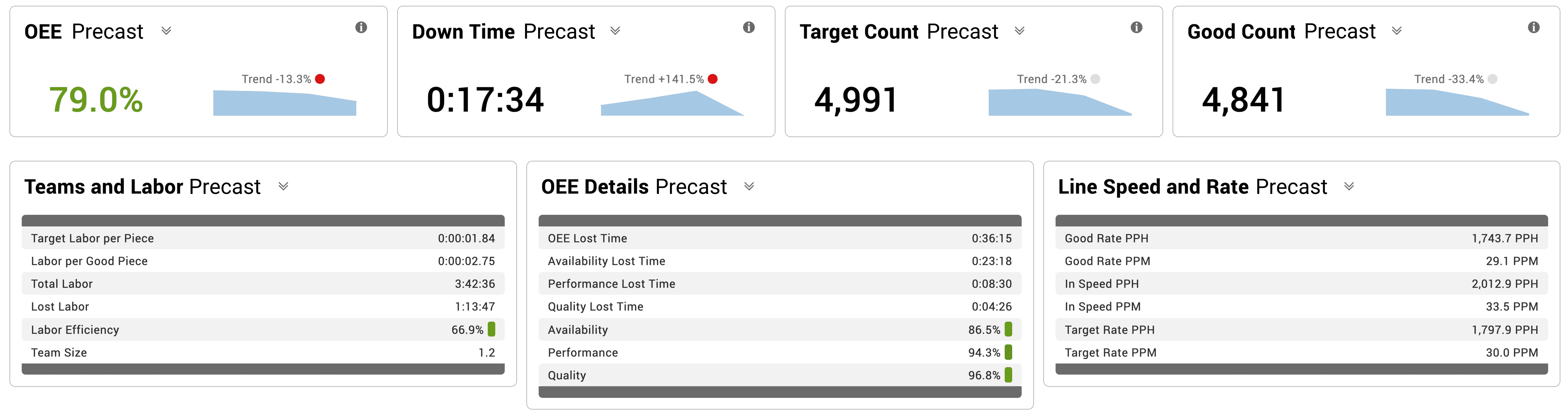Expand the Teams and Labor chevron
This screenshot has width=1568, height=414.
[284, 187]
